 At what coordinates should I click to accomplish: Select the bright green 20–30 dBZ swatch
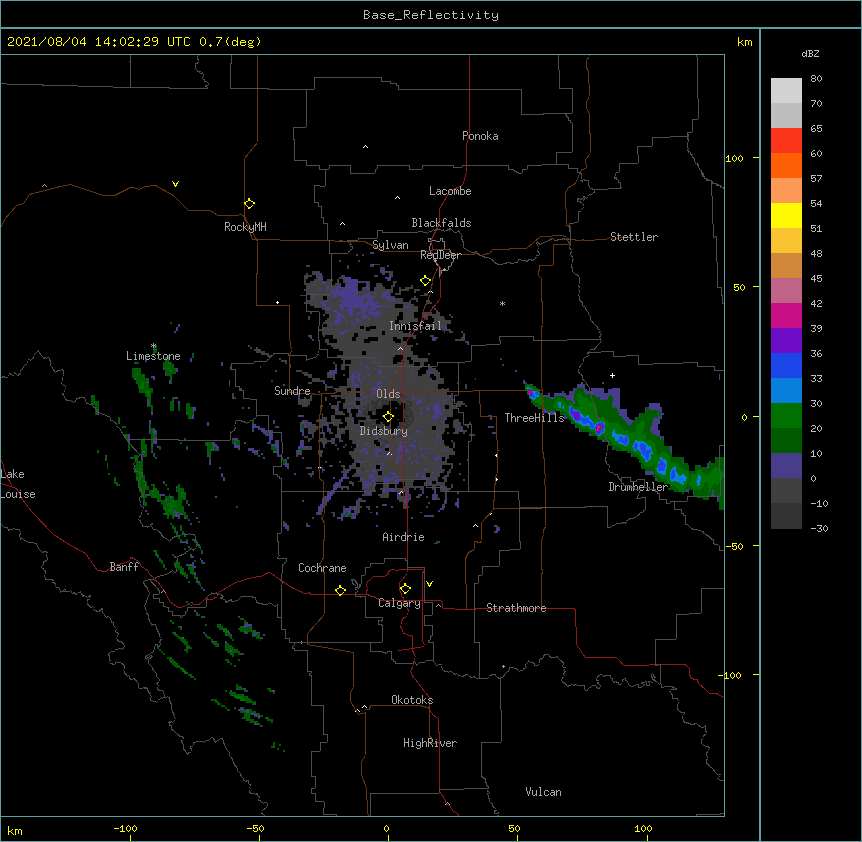point(786,416)
